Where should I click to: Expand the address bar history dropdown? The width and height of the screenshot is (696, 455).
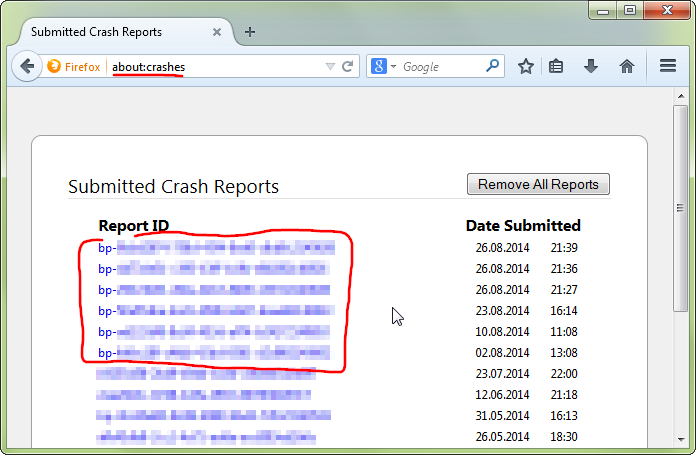coord(330,67)
